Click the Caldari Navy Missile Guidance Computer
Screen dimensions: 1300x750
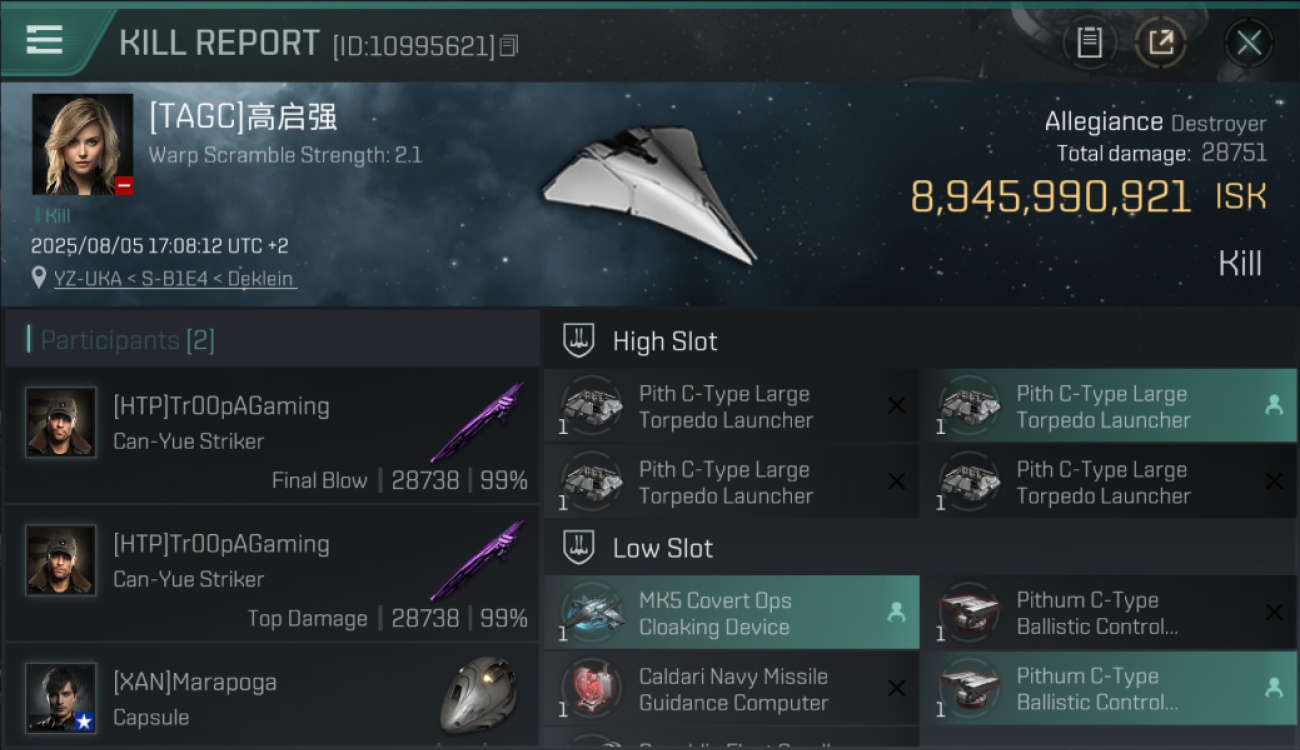732,689
